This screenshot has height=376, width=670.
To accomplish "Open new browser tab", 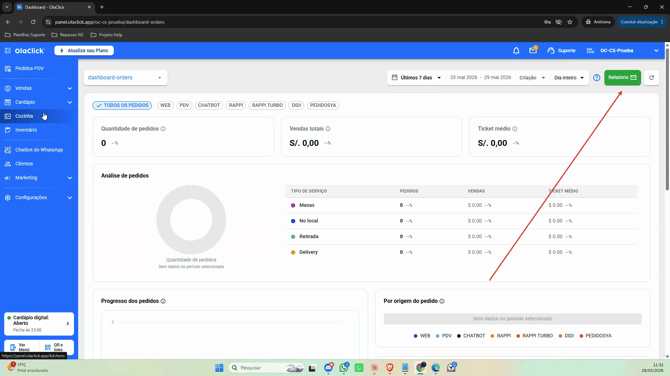I will (102, 7).
